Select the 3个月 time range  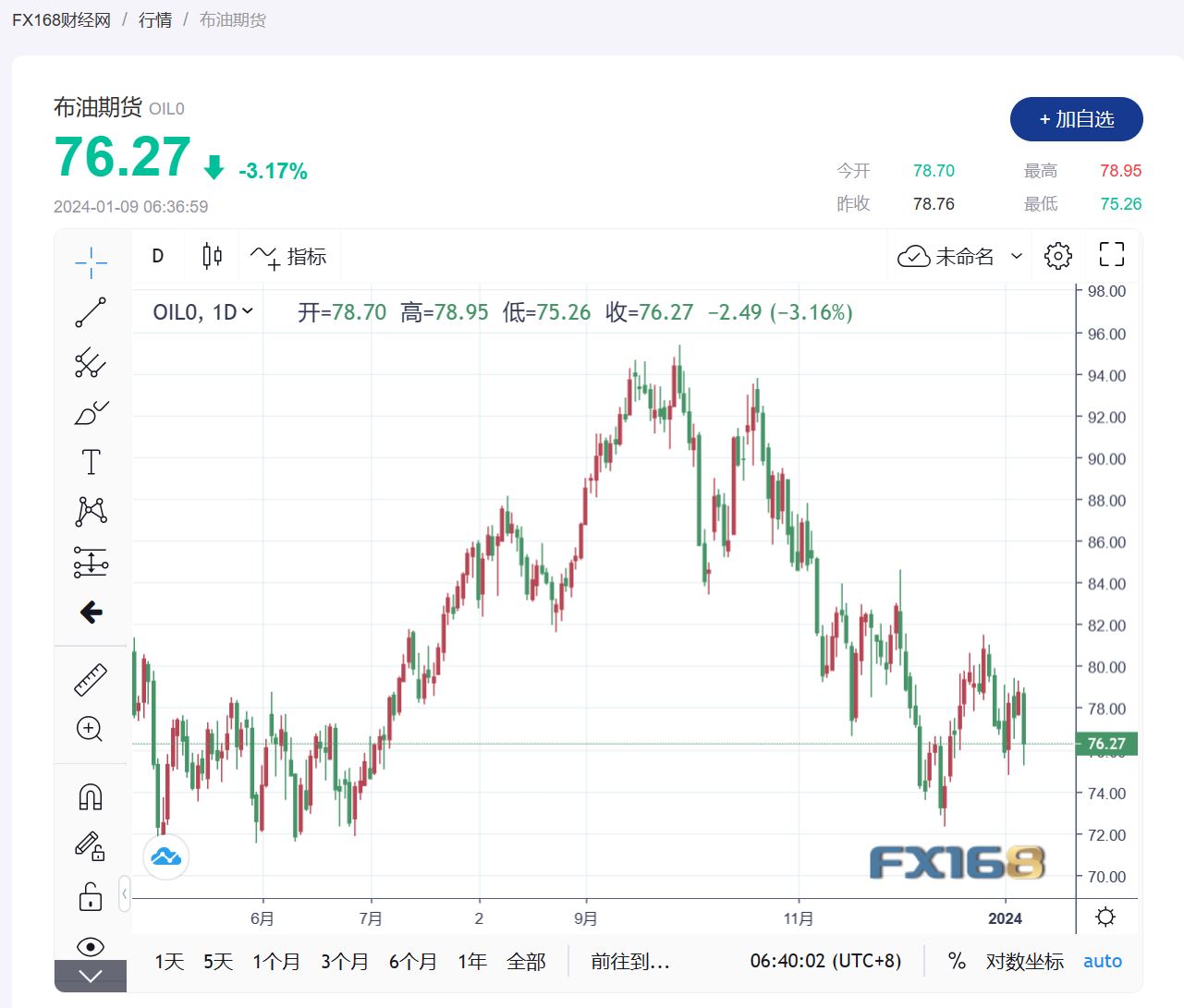click(345, 962)
